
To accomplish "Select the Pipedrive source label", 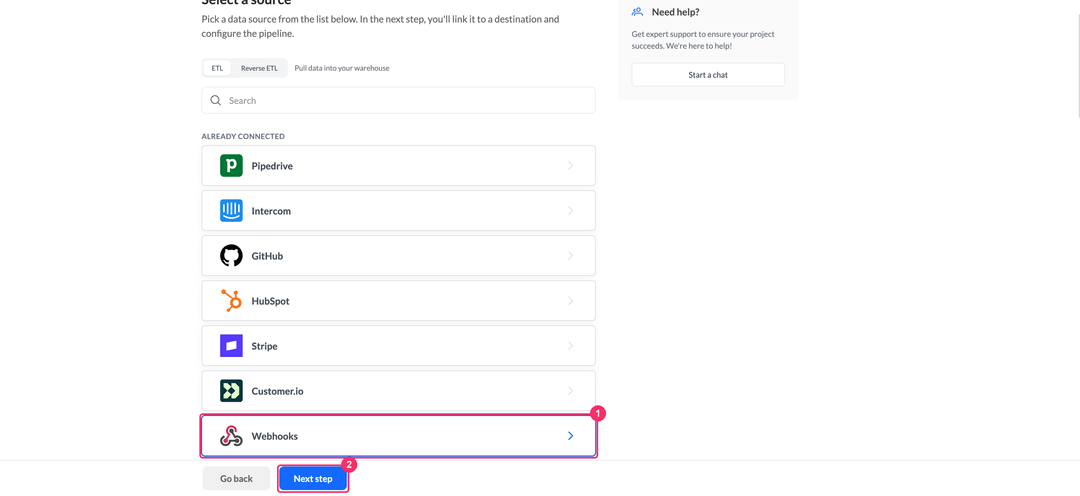I will click(272, 166).
